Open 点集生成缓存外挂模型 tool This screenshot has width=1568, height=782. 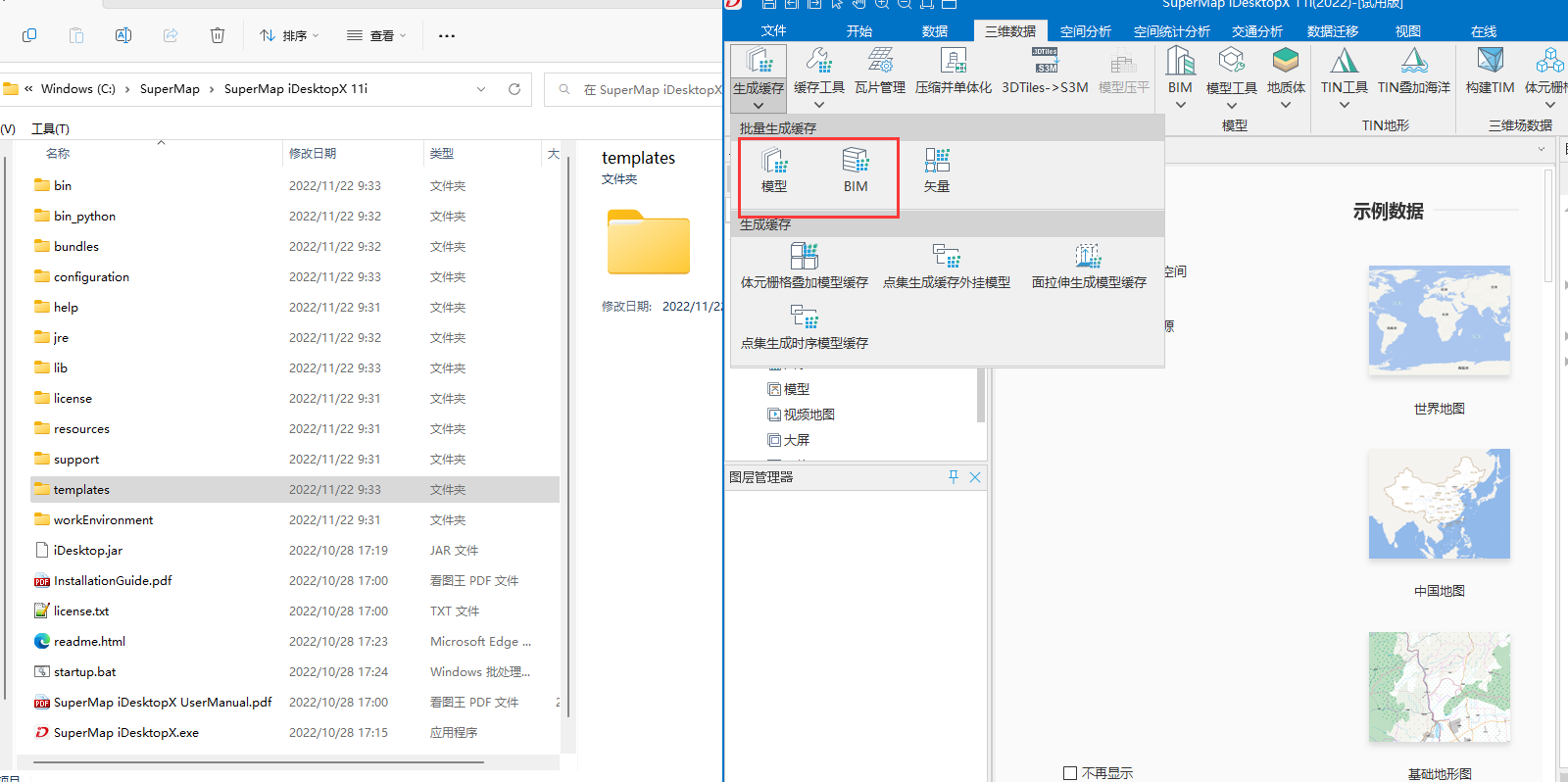click(947, 266)
